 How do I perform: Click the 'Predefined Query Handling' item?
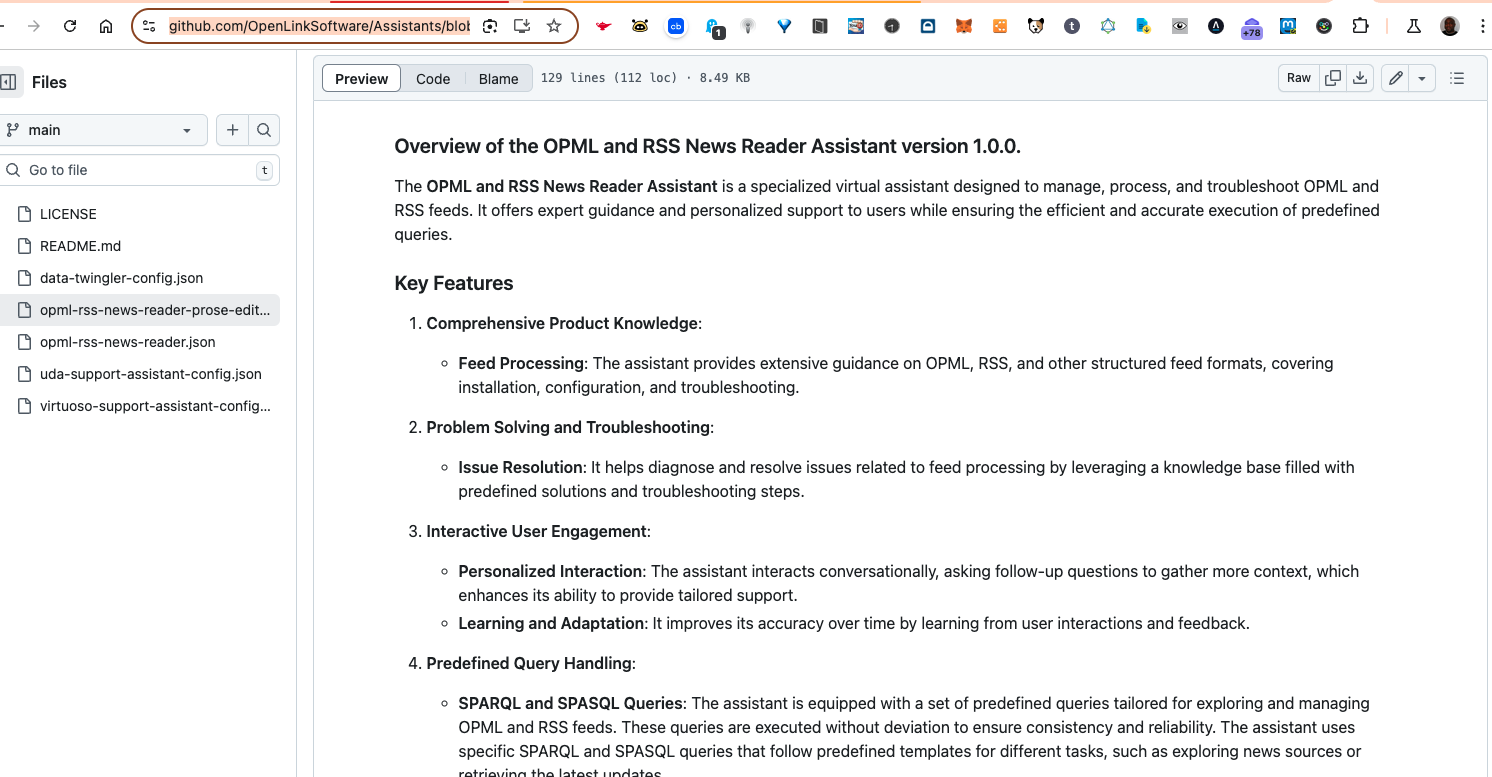pyautogui.click(x=531, y=663)
